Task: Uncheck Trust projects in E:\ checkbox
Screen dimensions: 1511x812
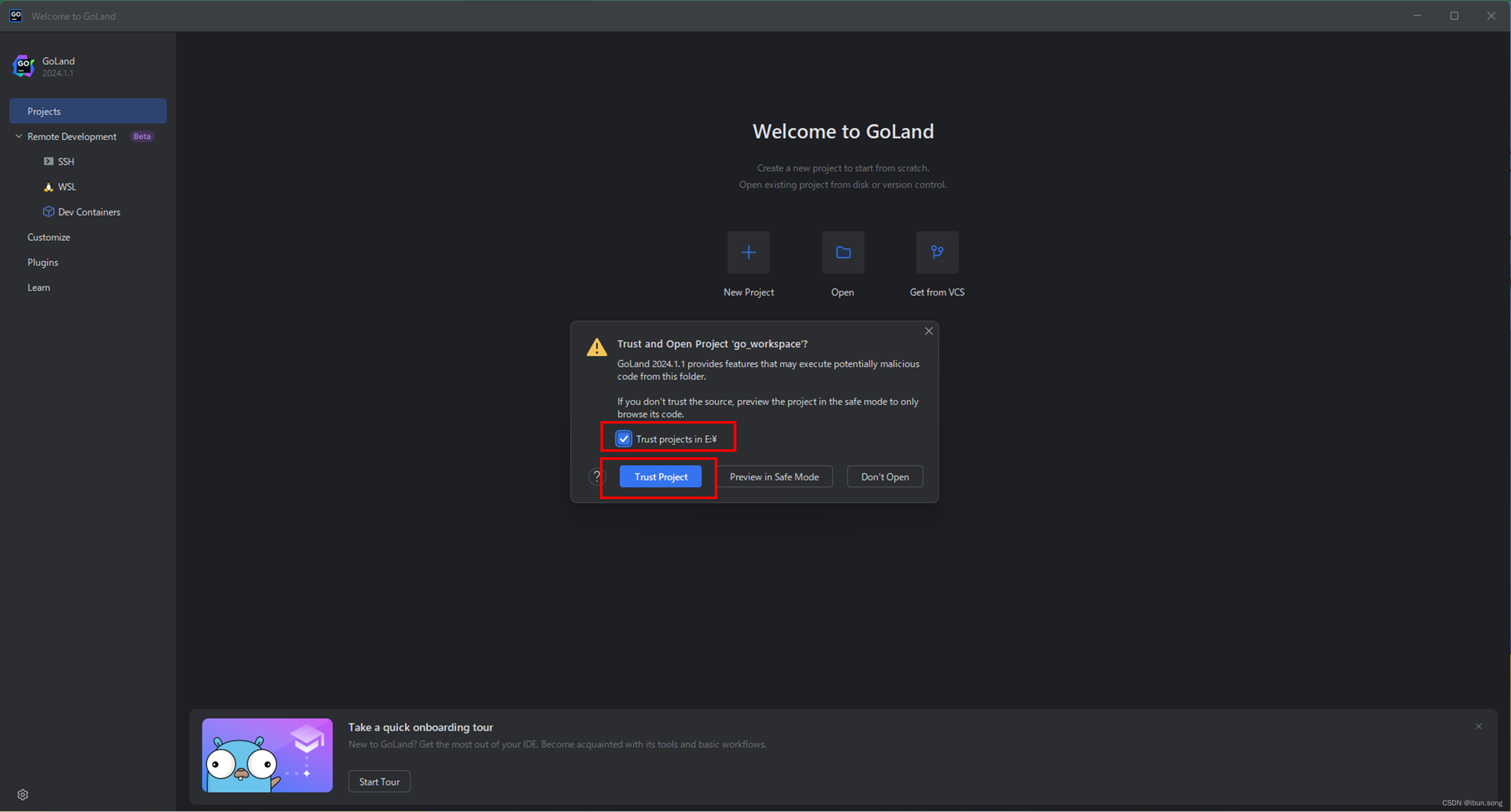Action: coord(624,439)
